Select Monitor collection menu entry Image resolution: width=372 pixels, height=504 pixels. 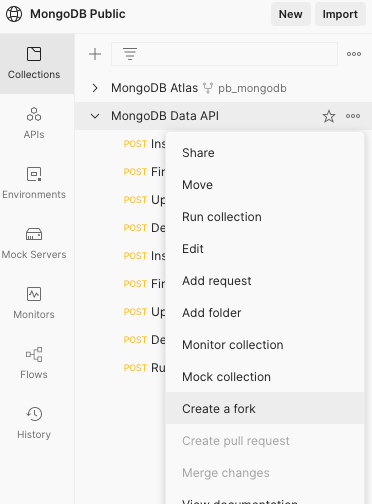(x=265, y=345)
